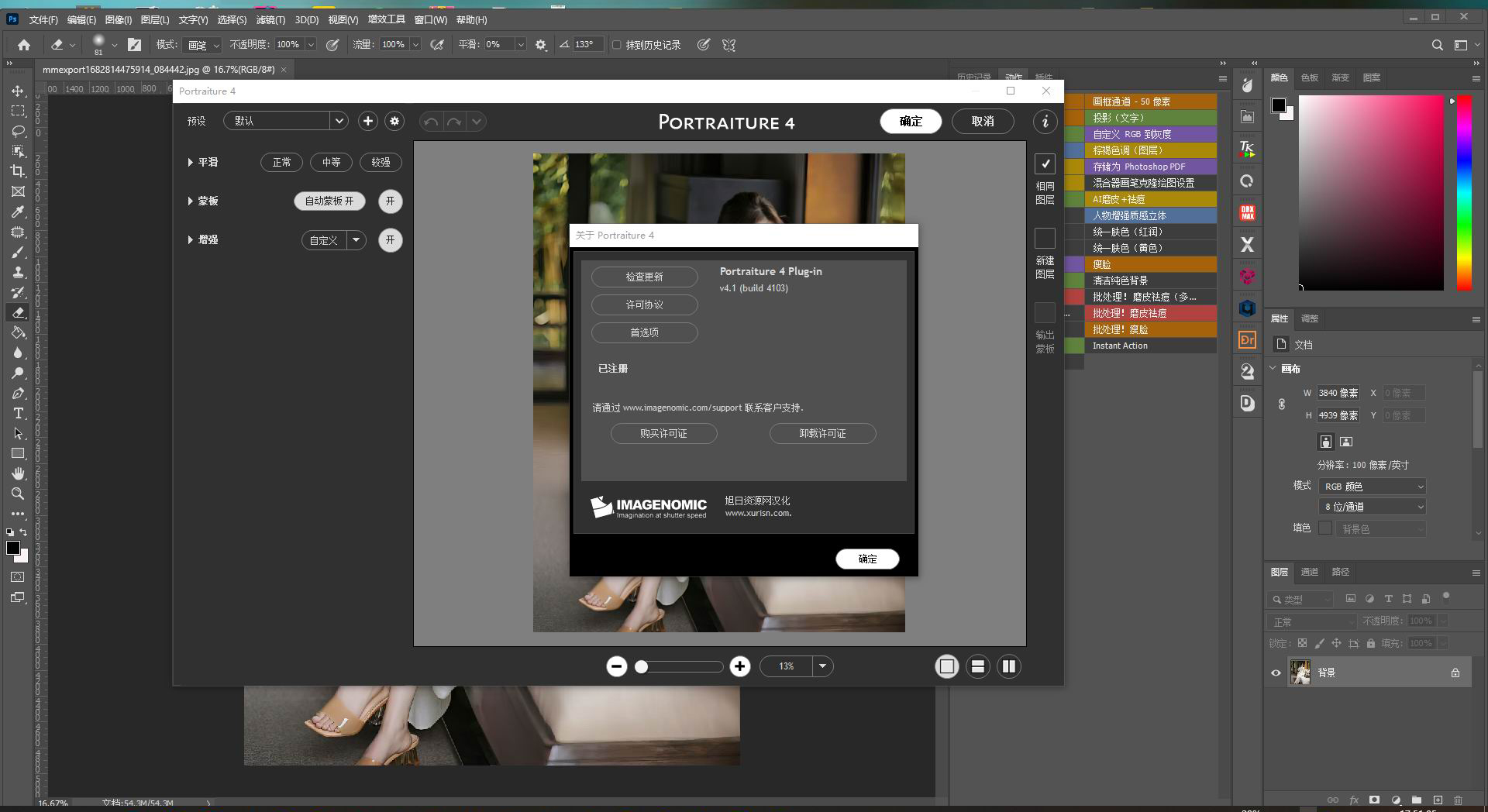The width and height of the screenshot is (1488, 812).
Task: Open the Photoshop search icon
Action: coord(1437,45)
